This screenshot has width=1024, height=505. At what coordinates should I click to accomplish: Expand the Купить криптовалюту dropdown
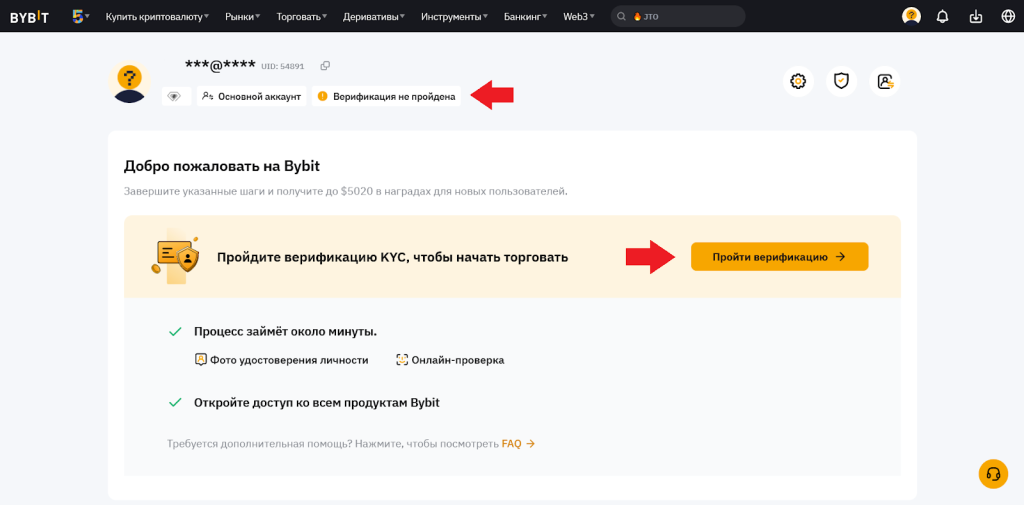(x=157, y=16)
